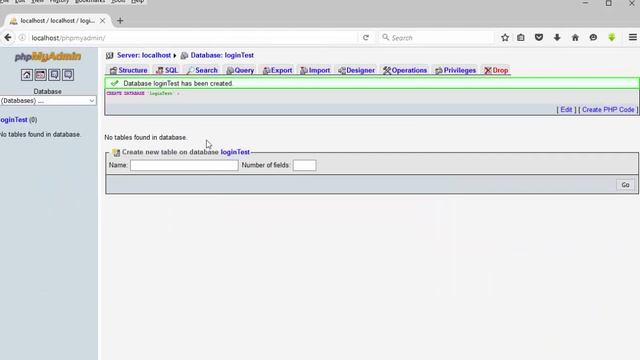Image resolution: width=640 pixels, height=360 pixels.
Task: Click the CREATE DATABASE query text
Action: pos(143,93)
